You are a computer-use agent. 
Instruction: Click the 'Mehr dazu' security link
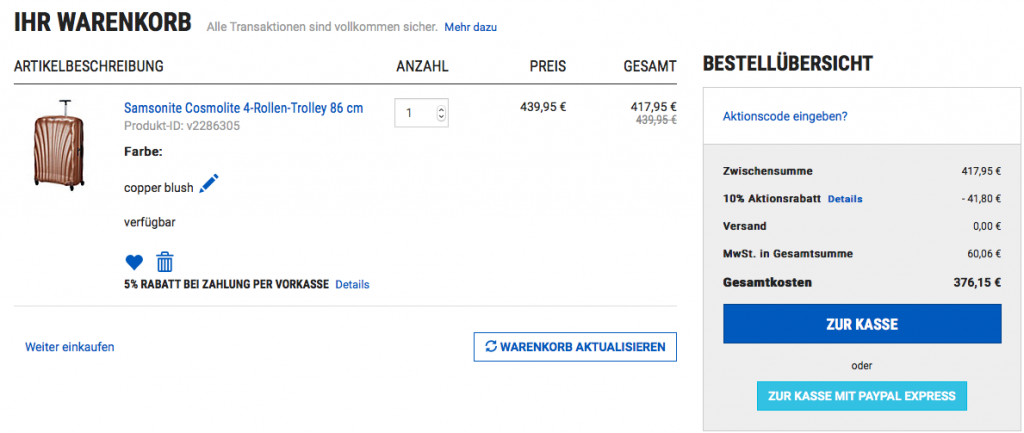click(x=470, y=27)
